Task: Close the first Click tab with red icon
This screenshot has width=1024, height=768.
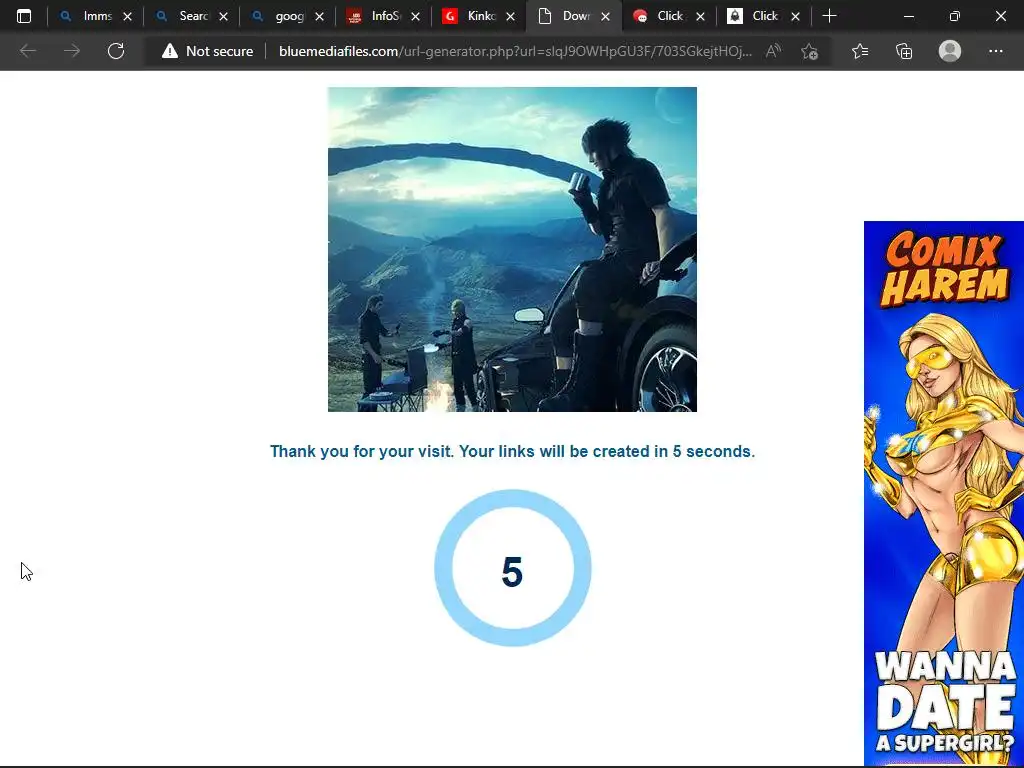Action: point(700,16)
